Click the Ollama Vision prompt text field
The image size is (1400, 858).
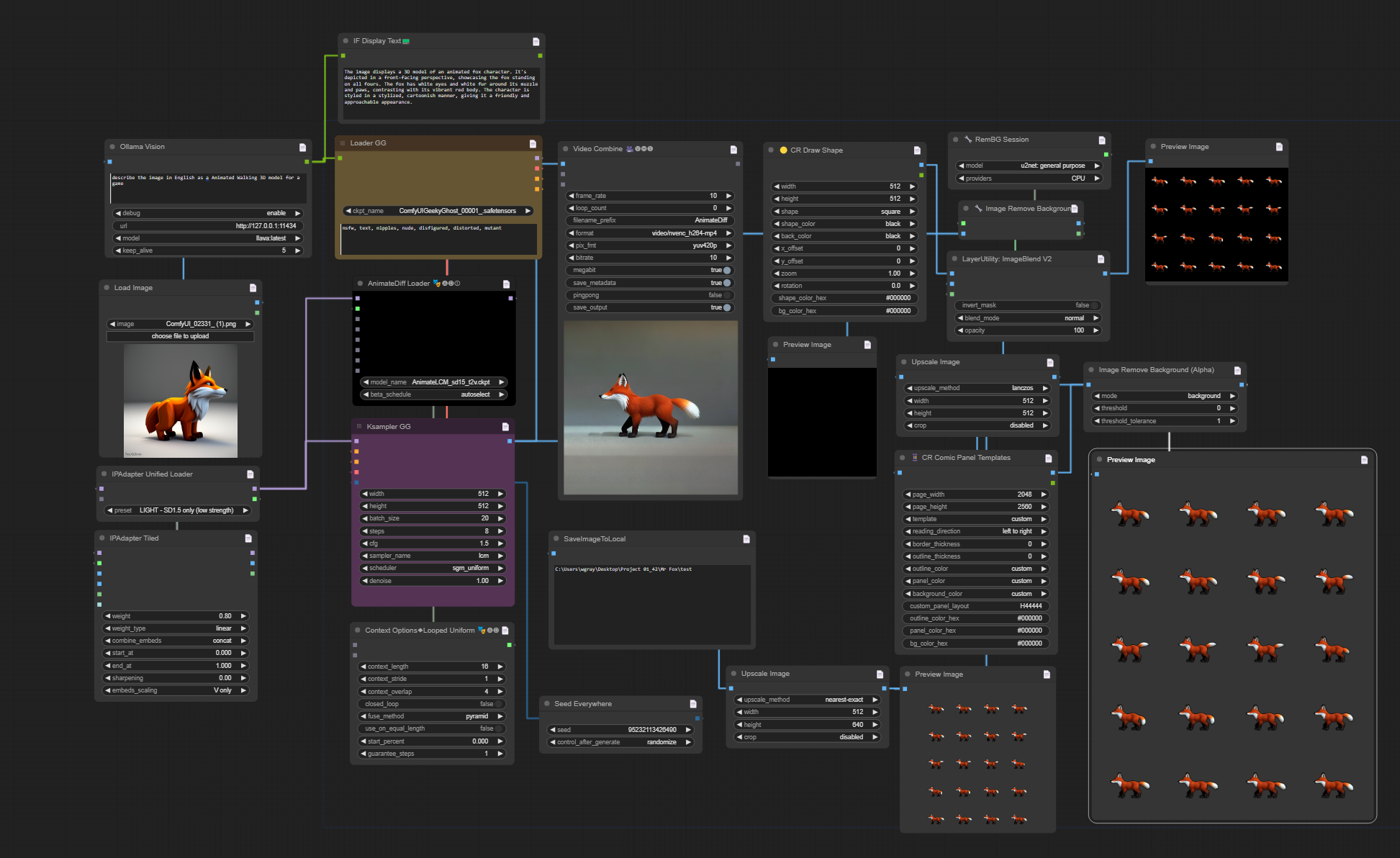point(208,187)
